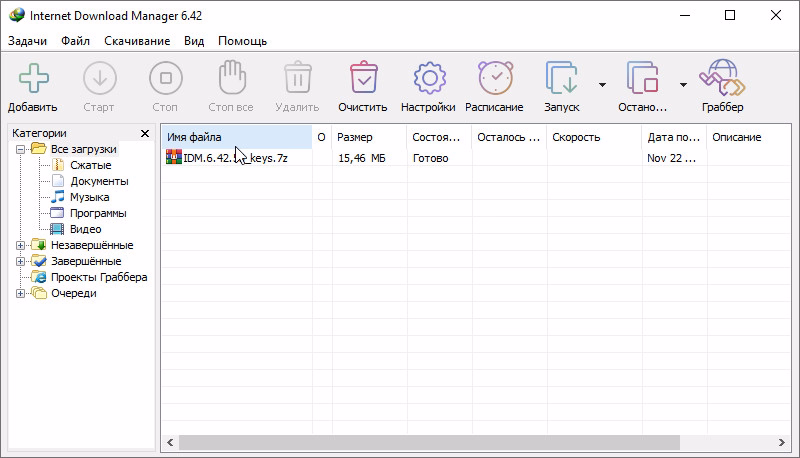
Task: Expand the Очереди tree node
Action: pyautogui.click(x=20, y=293)
